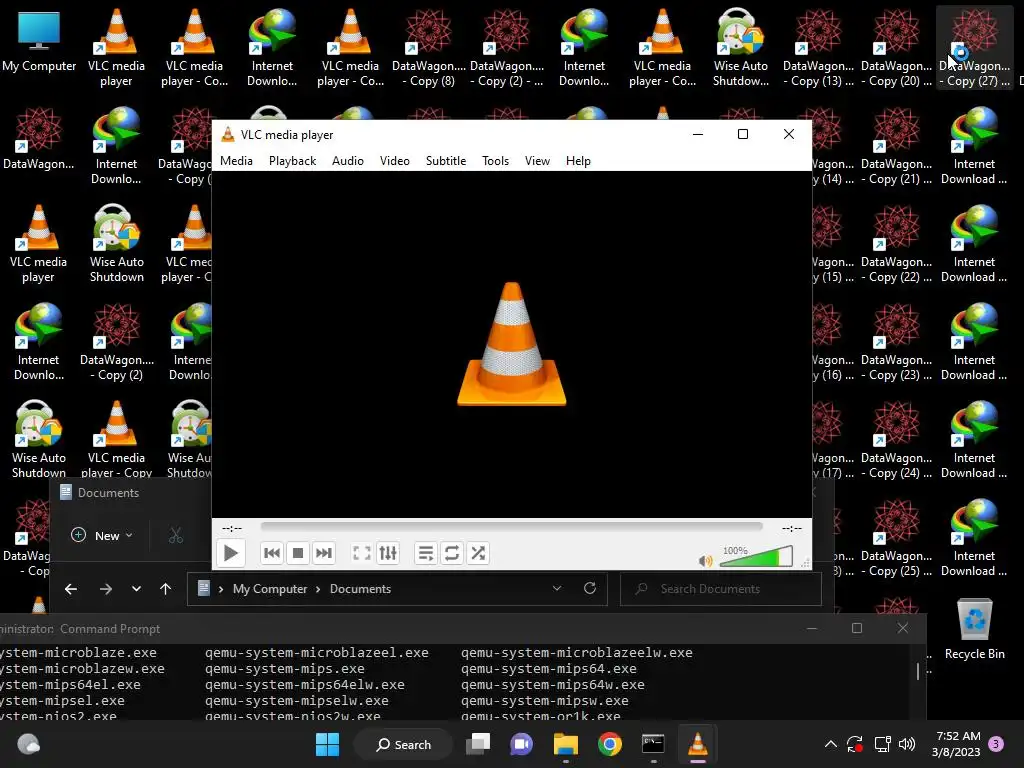Viewport: 1024px width, 768px height.
Task: Open the Help menu in VLC
Action: [578, 161]
